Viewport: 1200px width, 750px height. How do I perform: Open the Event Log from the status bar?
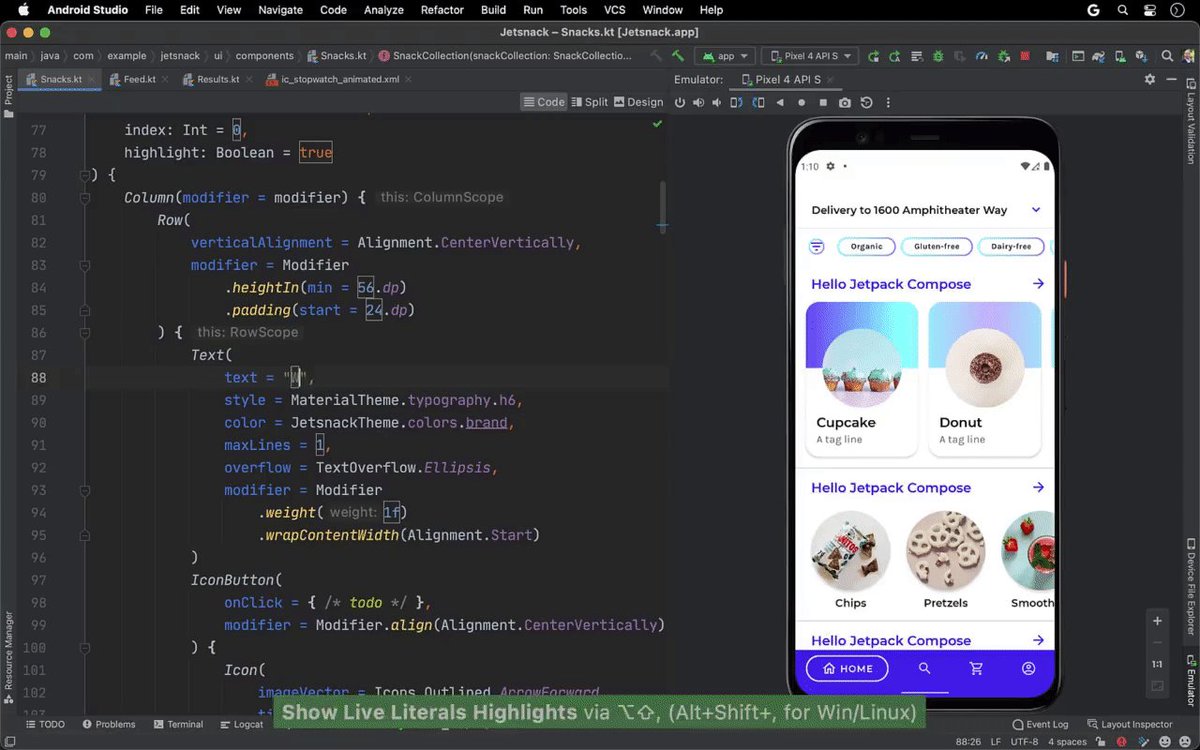(x=1040, y=724)
